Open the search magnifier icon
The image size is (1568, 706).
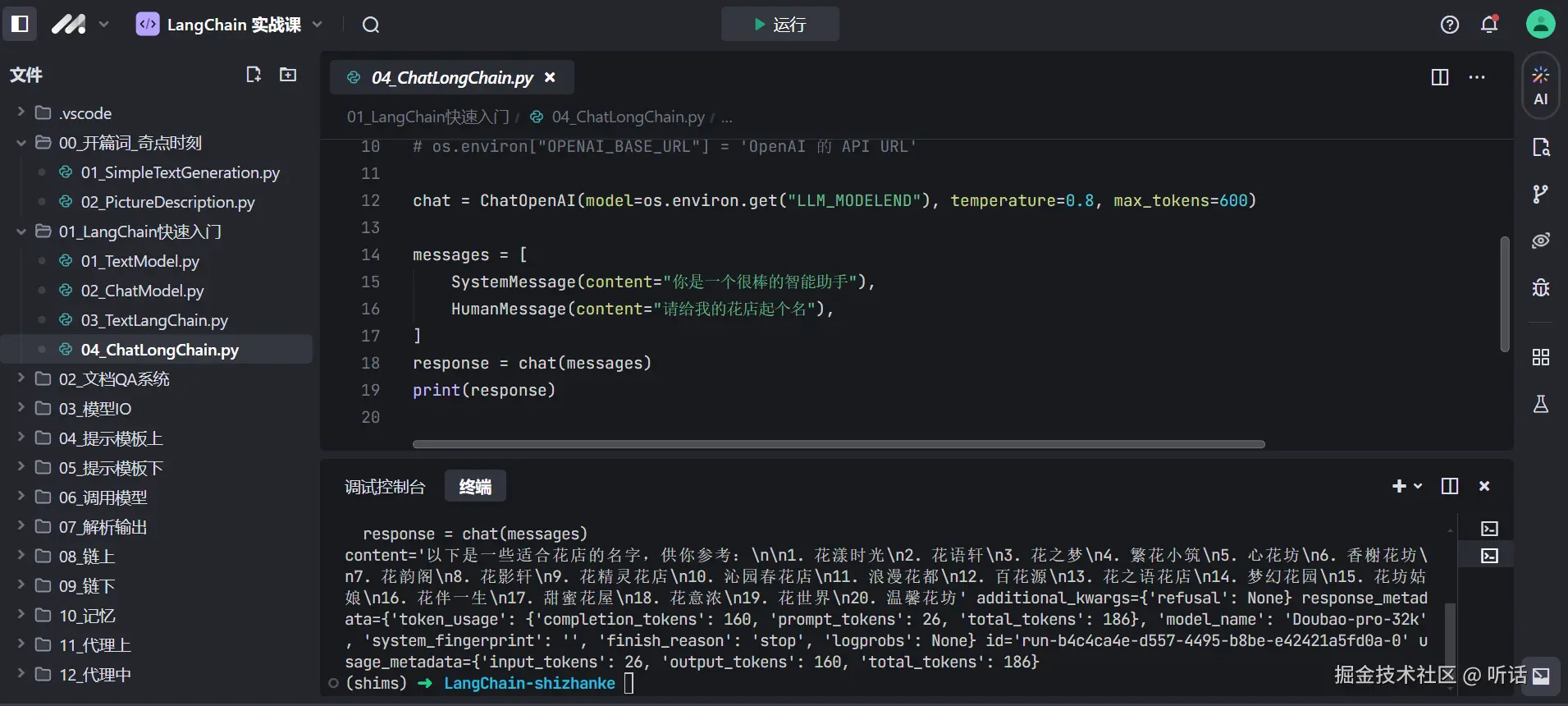click(371, 25)
